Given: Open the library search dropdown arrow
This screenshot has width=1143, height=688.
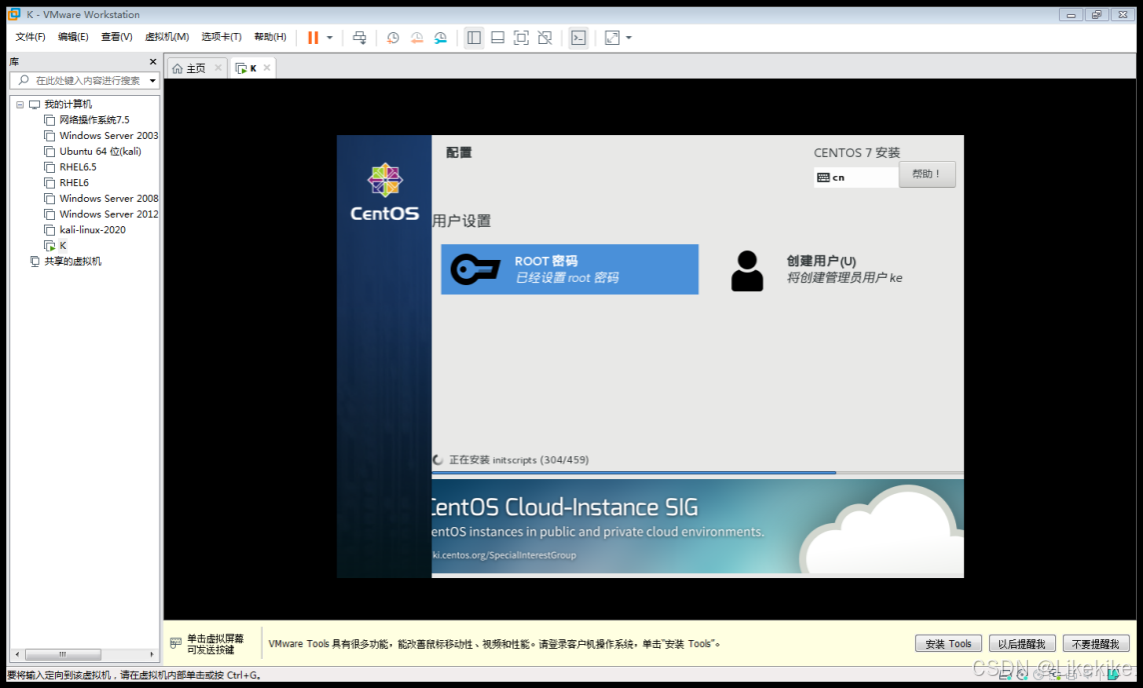Looking at the screenshot, I should 152,80.
